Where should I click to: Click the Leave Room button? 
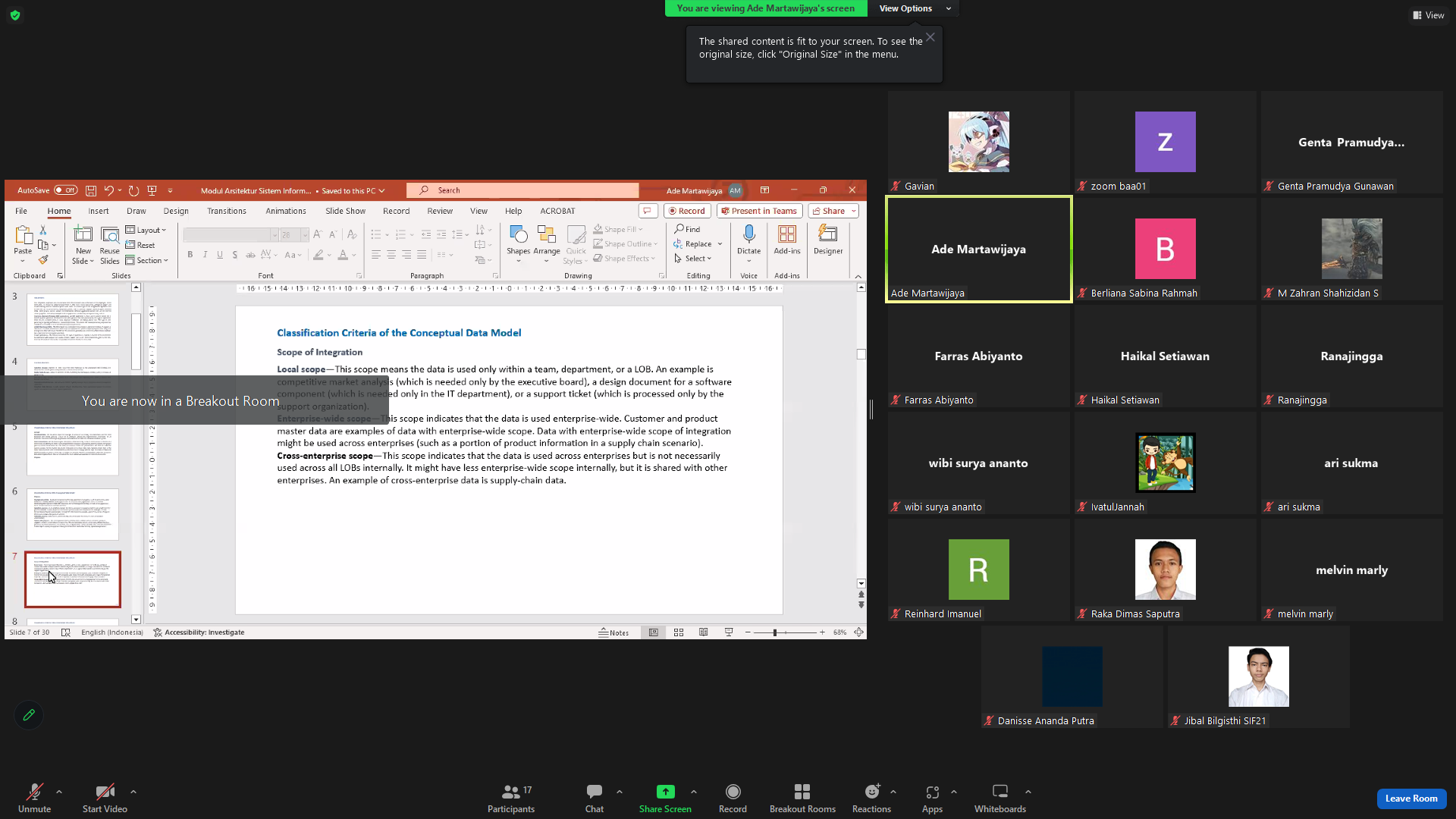coord(1411,799)
